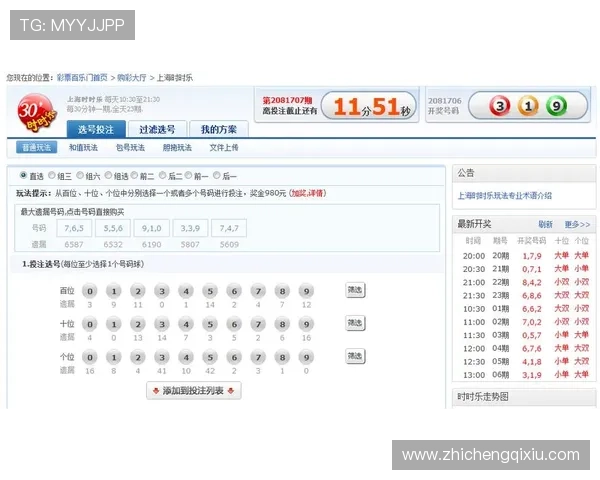Pick ball 7 in 百位 row
600x480 pixels.
coord(258,291)
